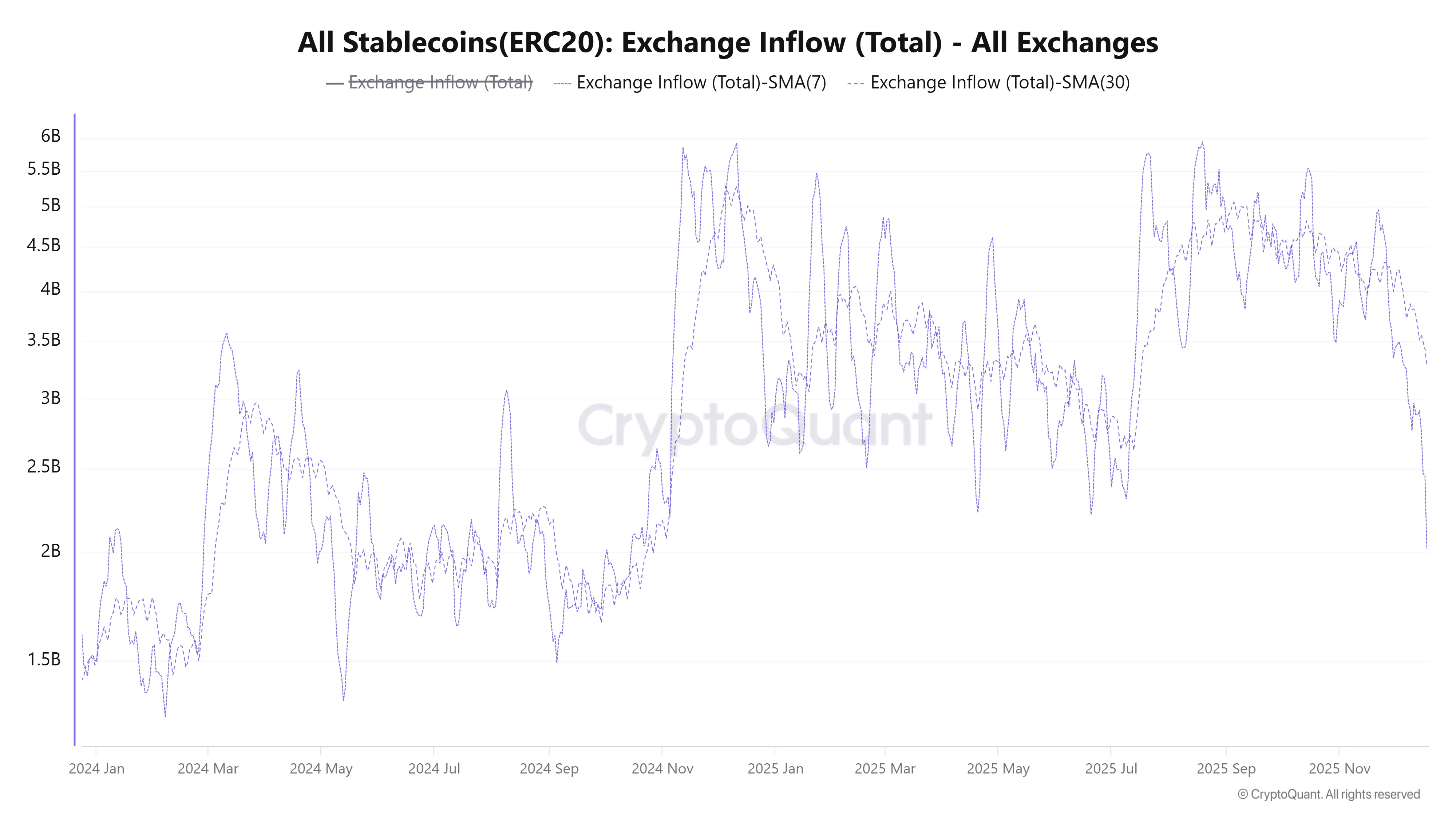The height and width of the screenshot is (819, 1456).
Task: Click the 2025 Jan date label
Action: (x=775, y=769)
